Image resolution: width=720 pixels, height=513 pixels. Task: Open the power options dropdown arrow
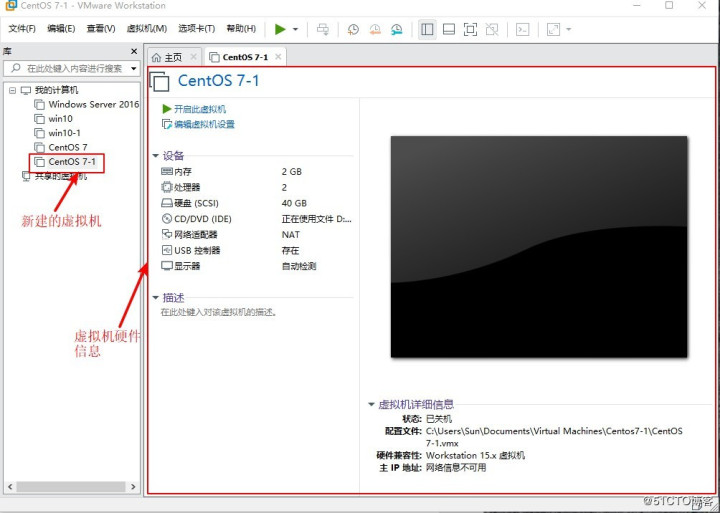tap(295, 29)
